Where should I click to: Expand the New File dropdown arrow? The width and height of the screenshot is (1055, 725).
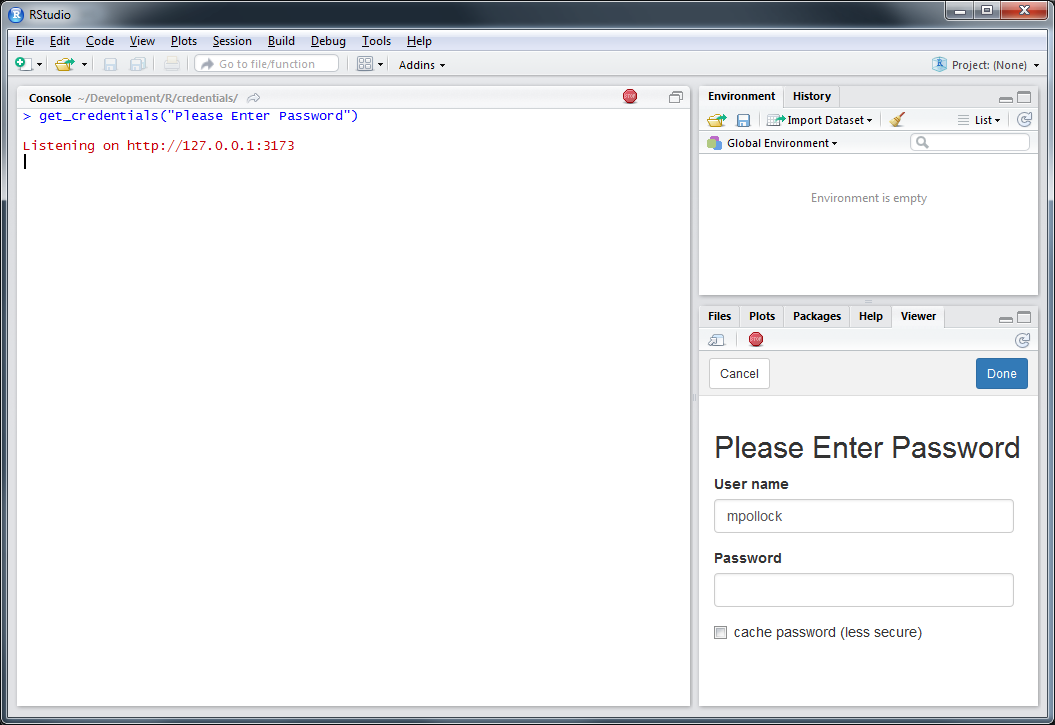[40, 65]
